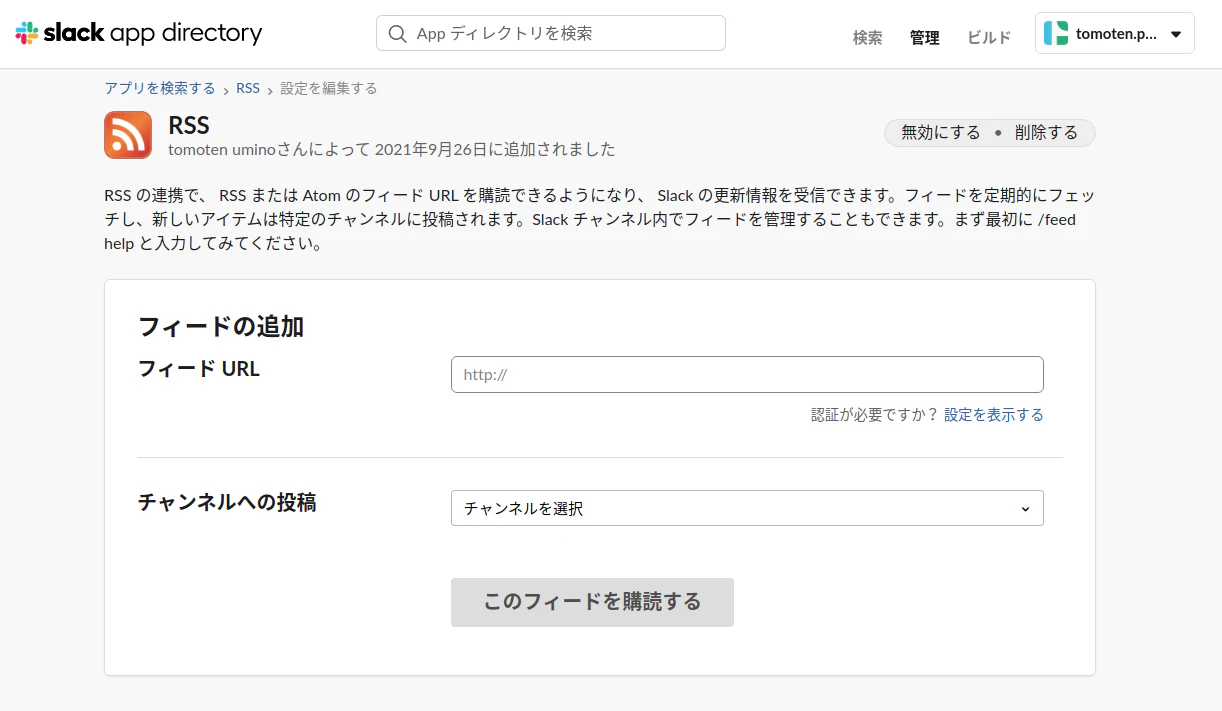The height and width of the screenshot is (711, 1222).
Task: Click 削除する to remove the app
Action: coord(1046,133)
